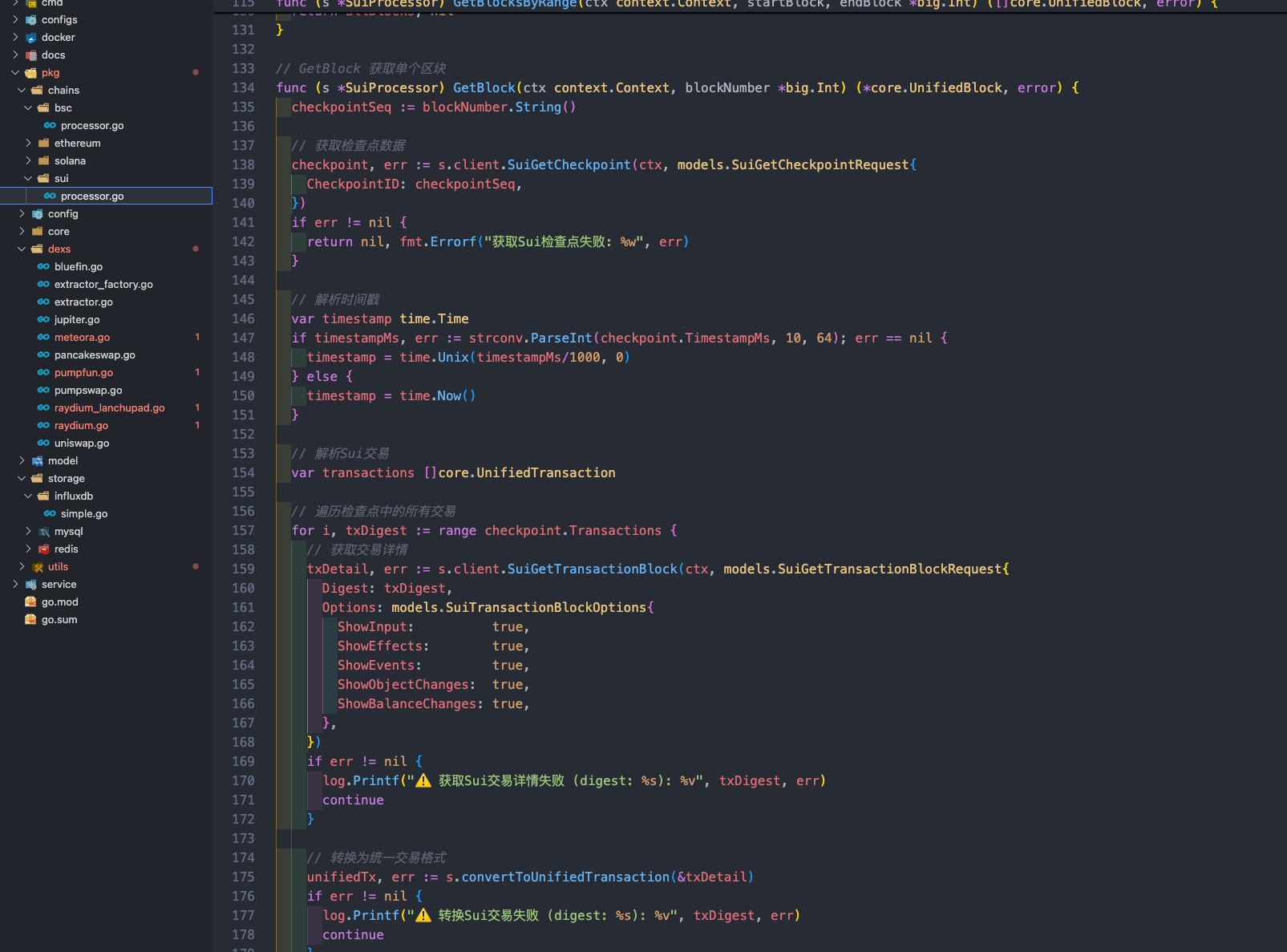The height and width of the screenshot is (952, 1287).
Task: Click the convertToUnifiedTransaction function call
Action: pyautogui.click(x=565, y=877)
